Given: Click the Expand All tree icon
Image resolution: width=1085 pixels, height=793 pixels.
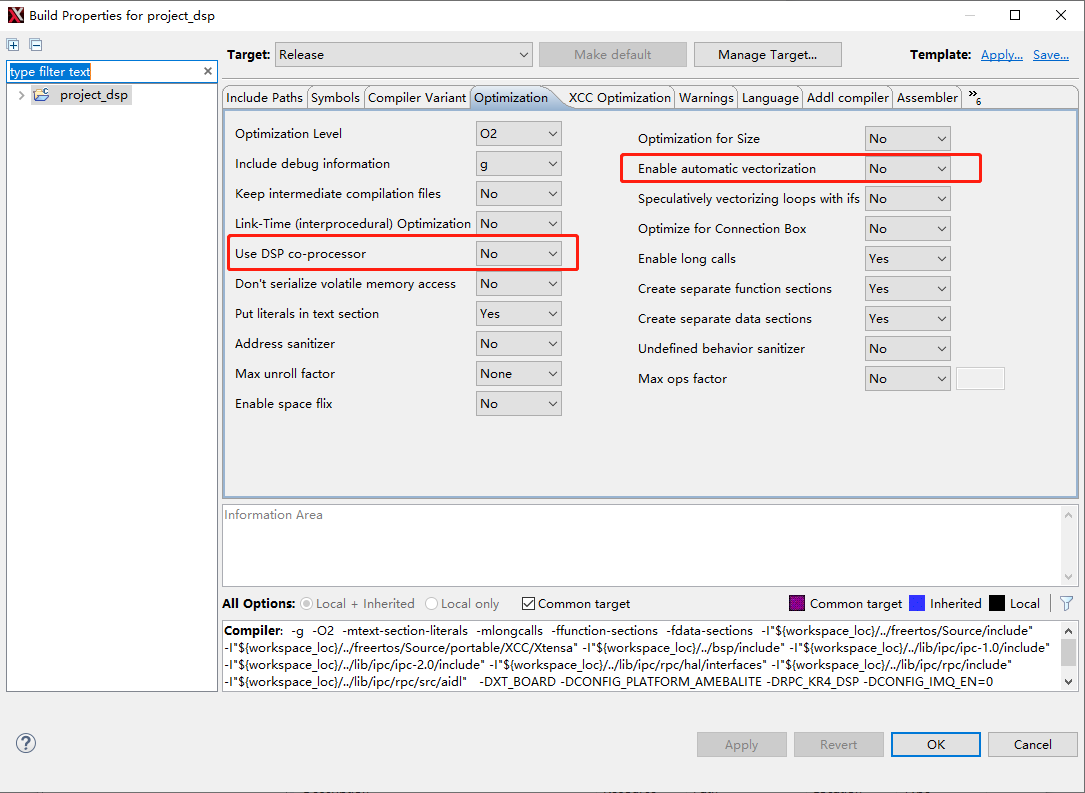Looking at the screenshot, I should click(x=13, y=45).
